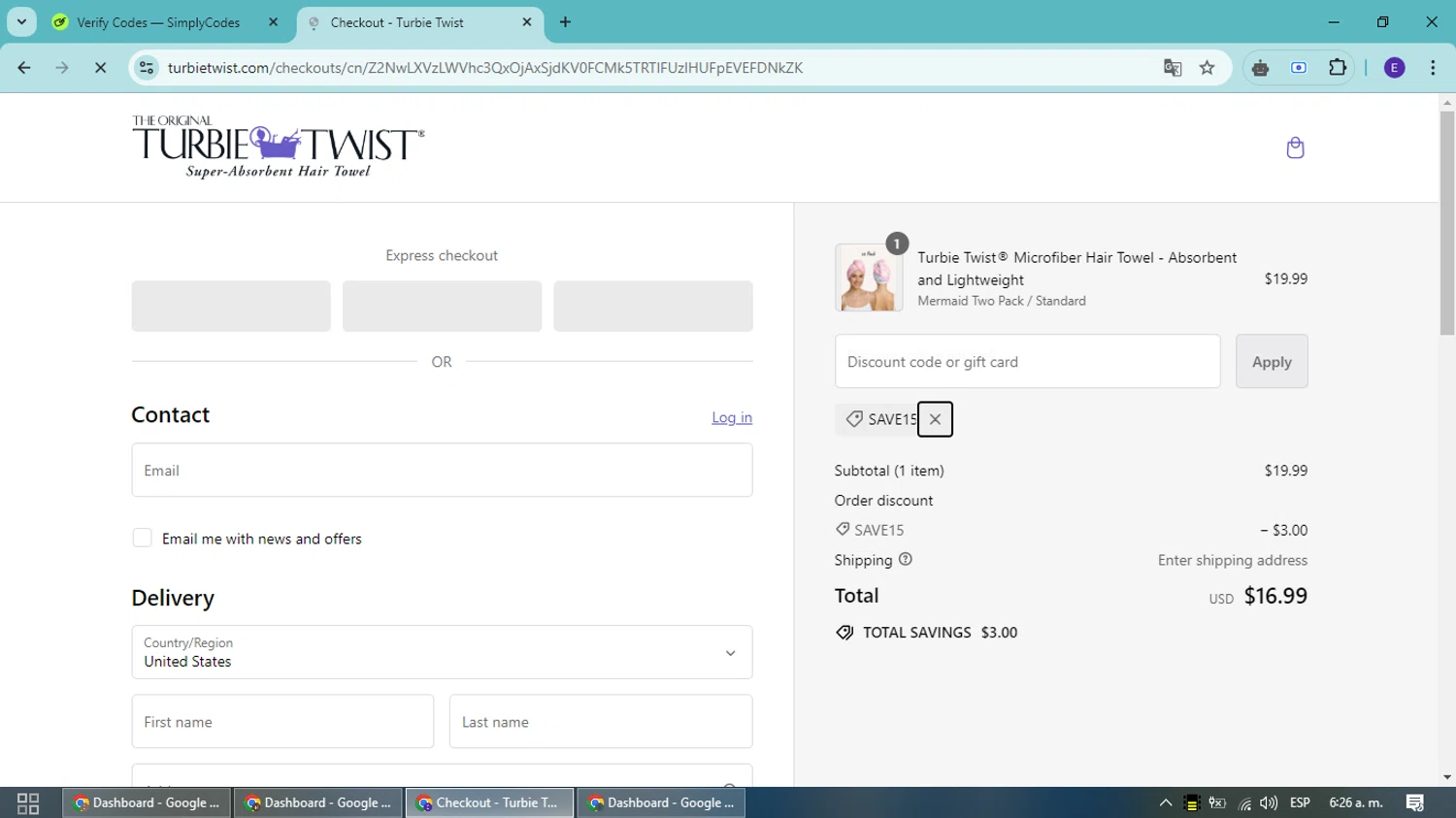
Task: Switch the ESP keyboard language indicator
Action: [1301, 803]
